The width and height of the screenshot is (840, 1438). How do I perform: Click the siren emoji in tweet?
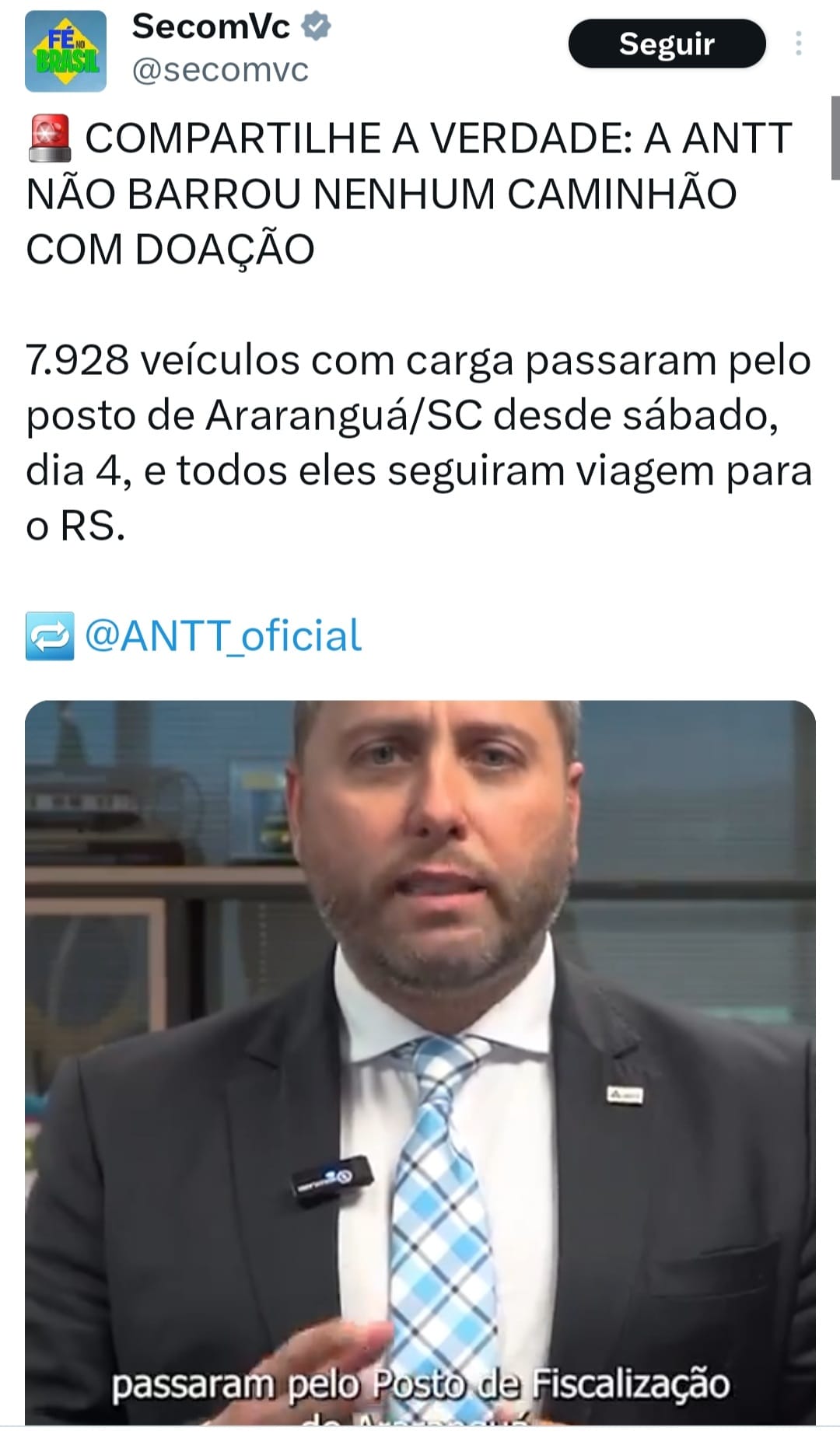point(50,138)
